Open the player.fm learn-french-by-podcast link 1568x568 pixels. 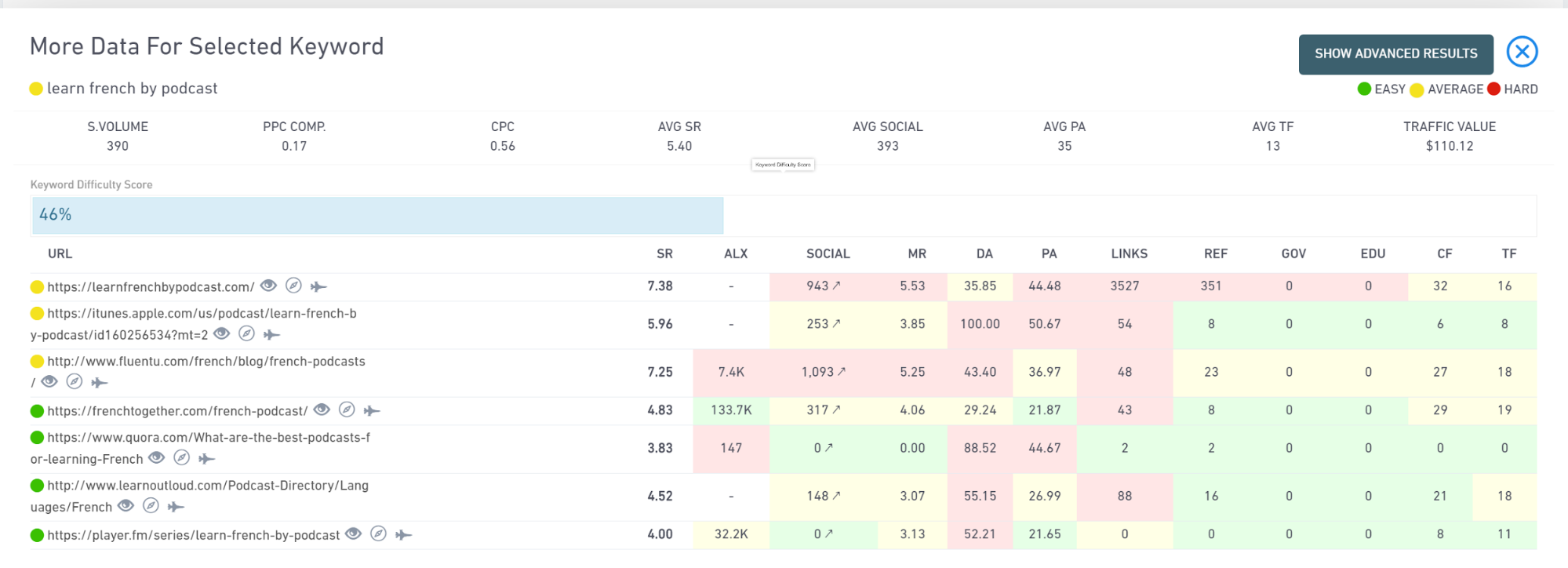(x=193, y=535)
